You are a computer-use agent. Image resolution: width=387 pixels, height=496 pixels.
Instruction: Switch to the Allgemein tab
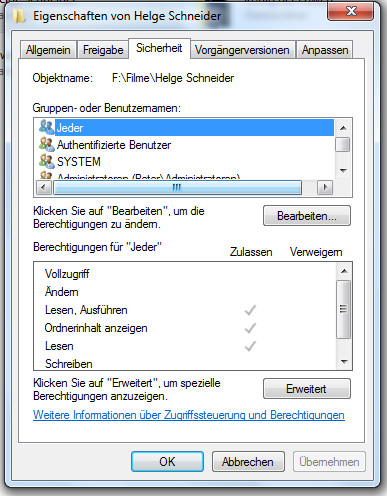coord(48,50)
